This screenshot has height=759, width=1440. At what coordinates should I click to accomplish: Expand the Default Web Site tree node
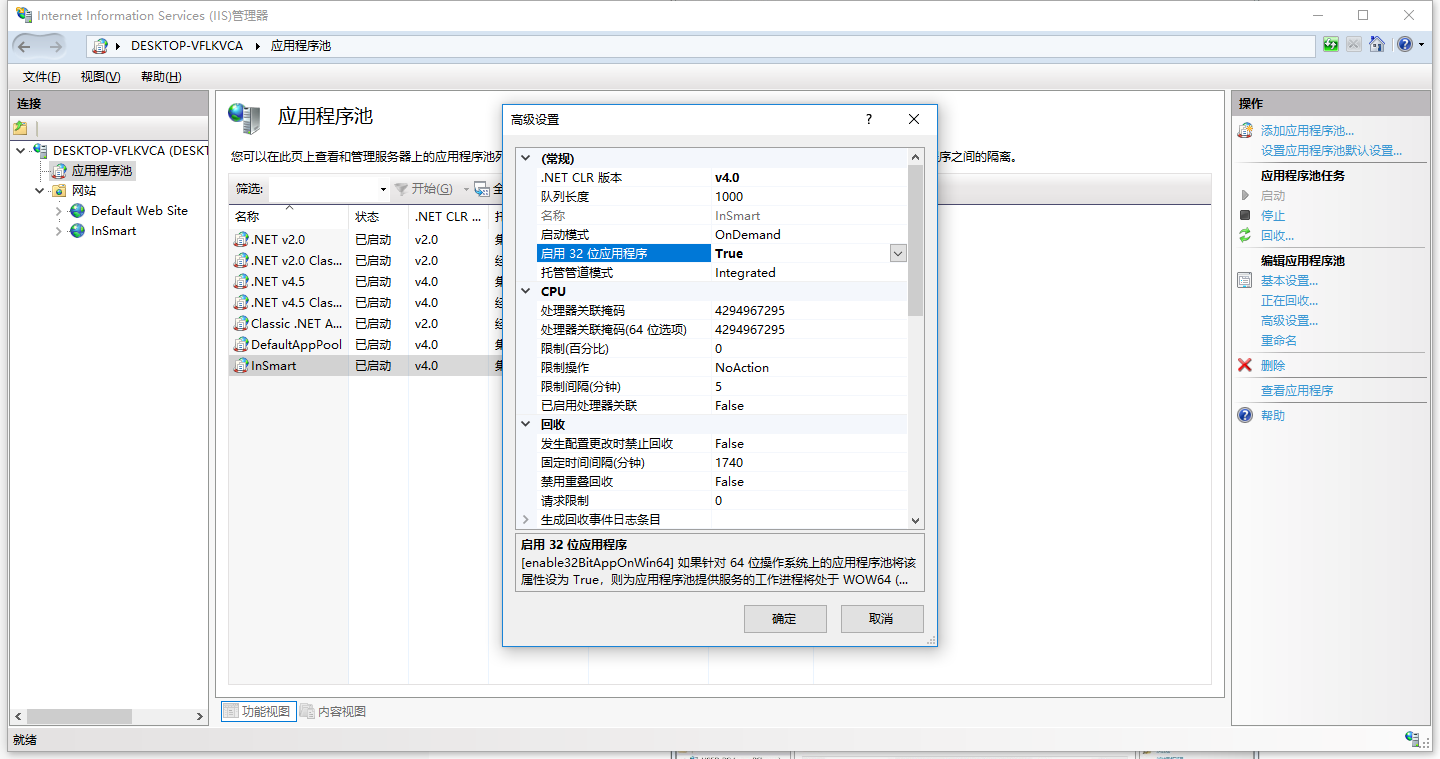[x=59, y=211]
